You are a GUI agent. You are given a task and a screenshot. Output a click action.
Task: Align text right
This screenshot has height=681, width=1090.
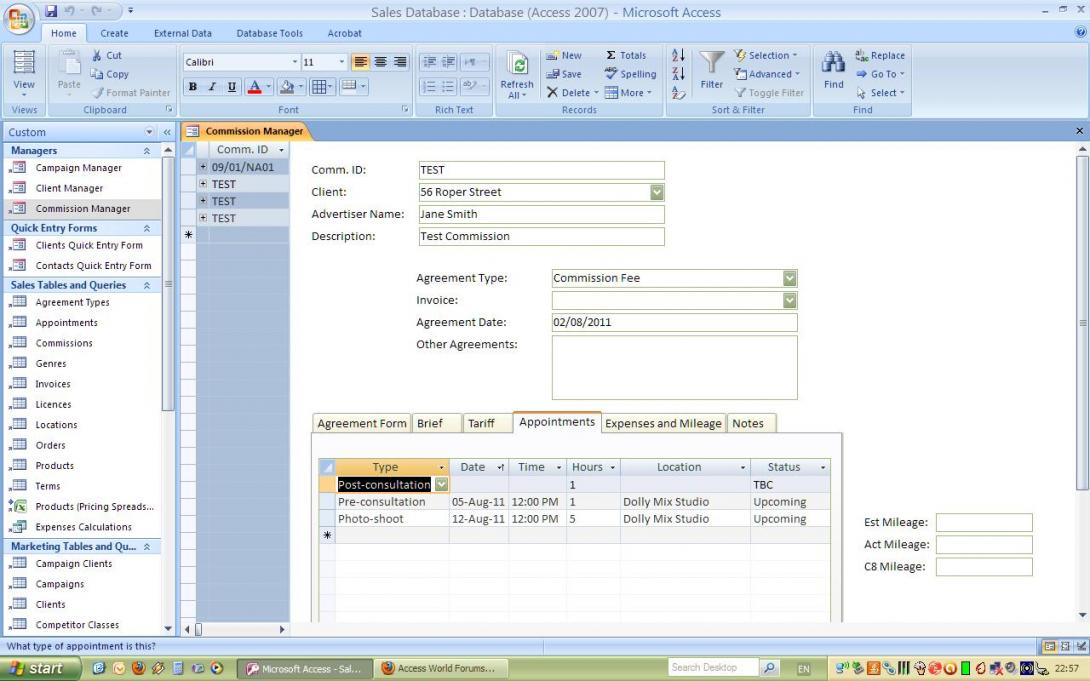tap(400, 62)
